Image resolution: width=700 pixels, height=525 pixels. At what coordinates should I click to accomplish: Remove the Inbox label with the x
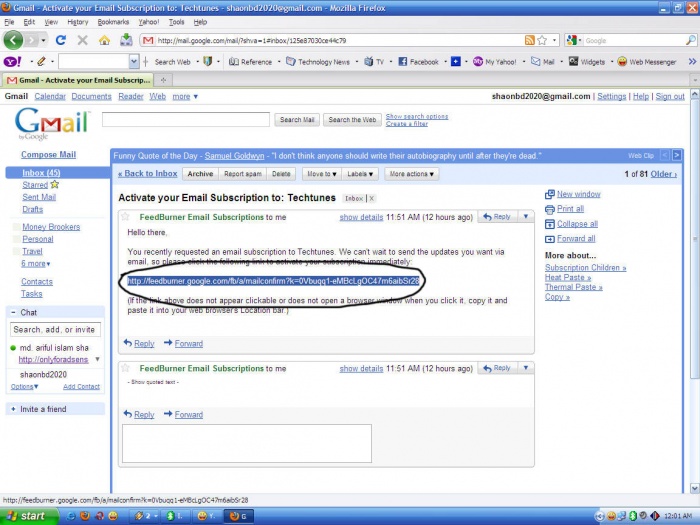click(371, 198)
